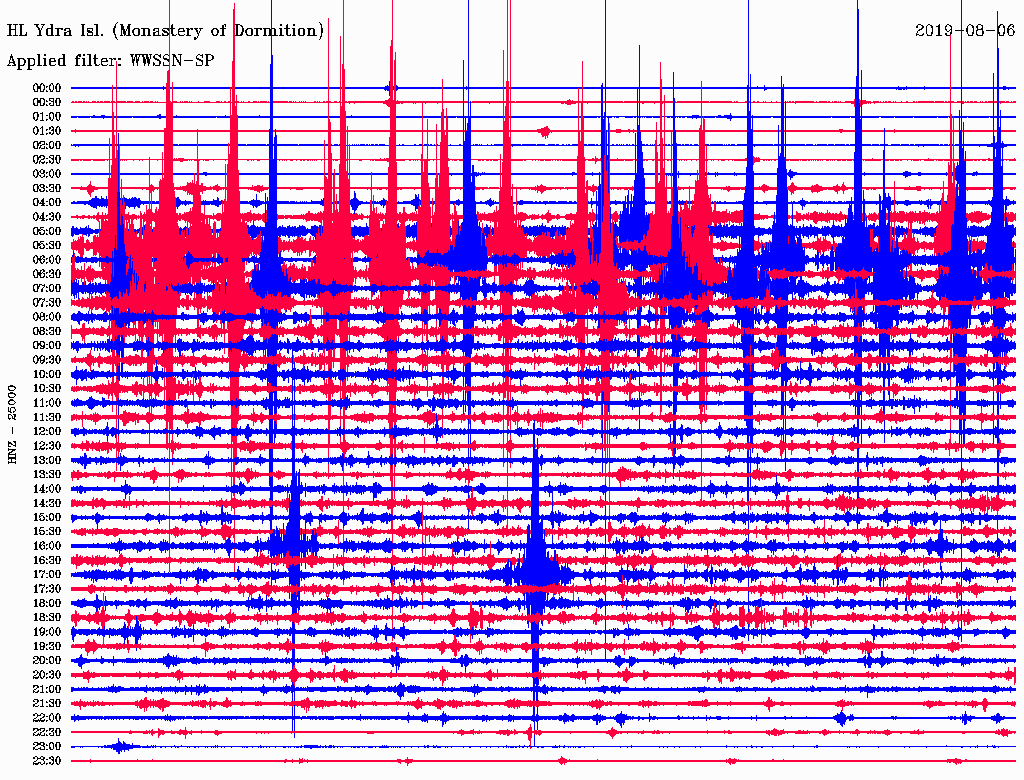The width and height of the screenshot is (1024, 780).
Task: Select the 17:00 time label
Action: click(x=47, y=574)
